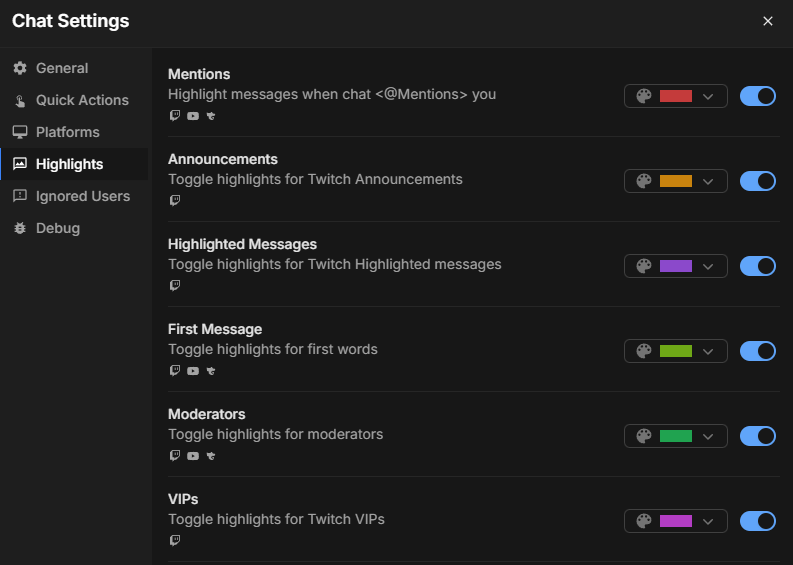Click 'Highlight messages when chat <@Mentions> you' text

332,95
